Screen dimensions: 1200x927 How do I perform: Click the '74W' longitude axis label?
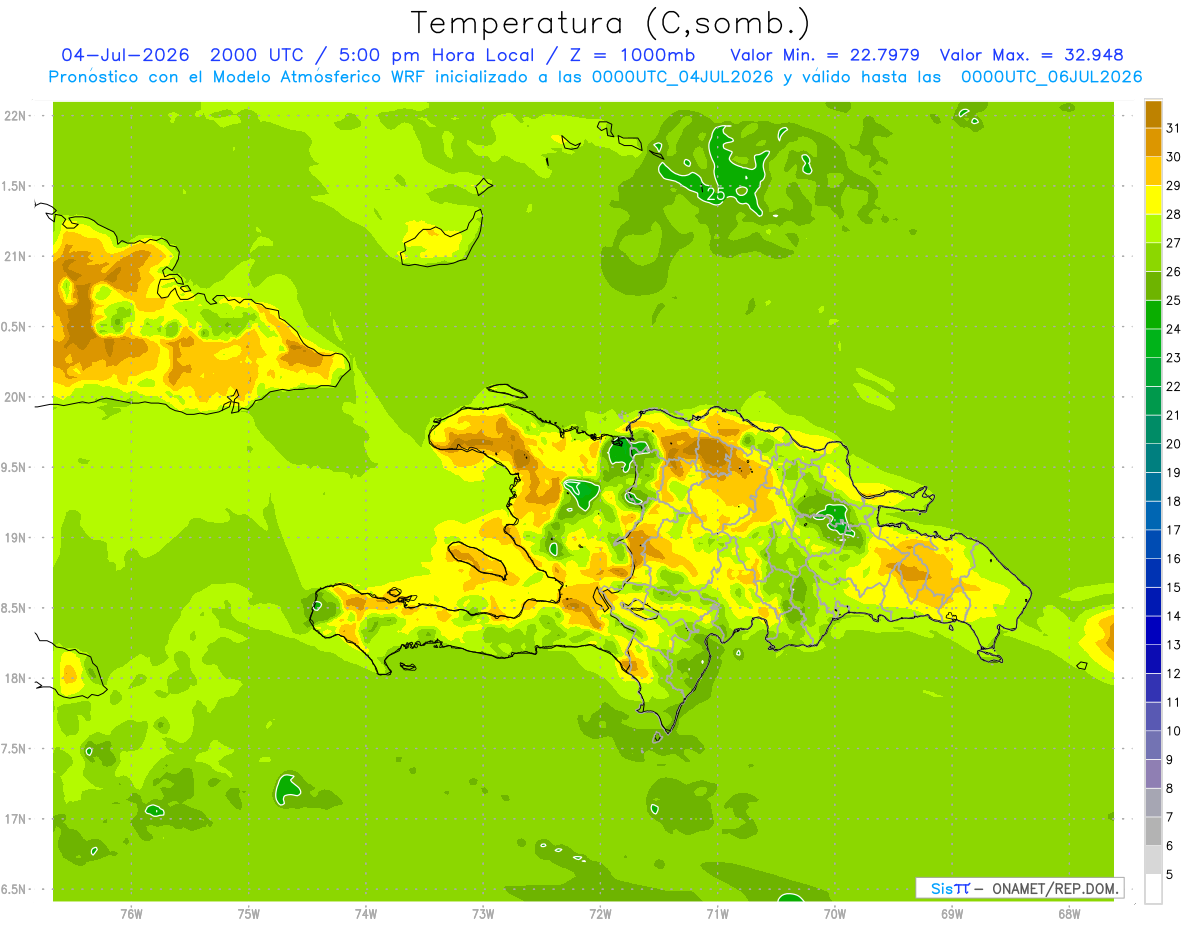pos(366,914)
